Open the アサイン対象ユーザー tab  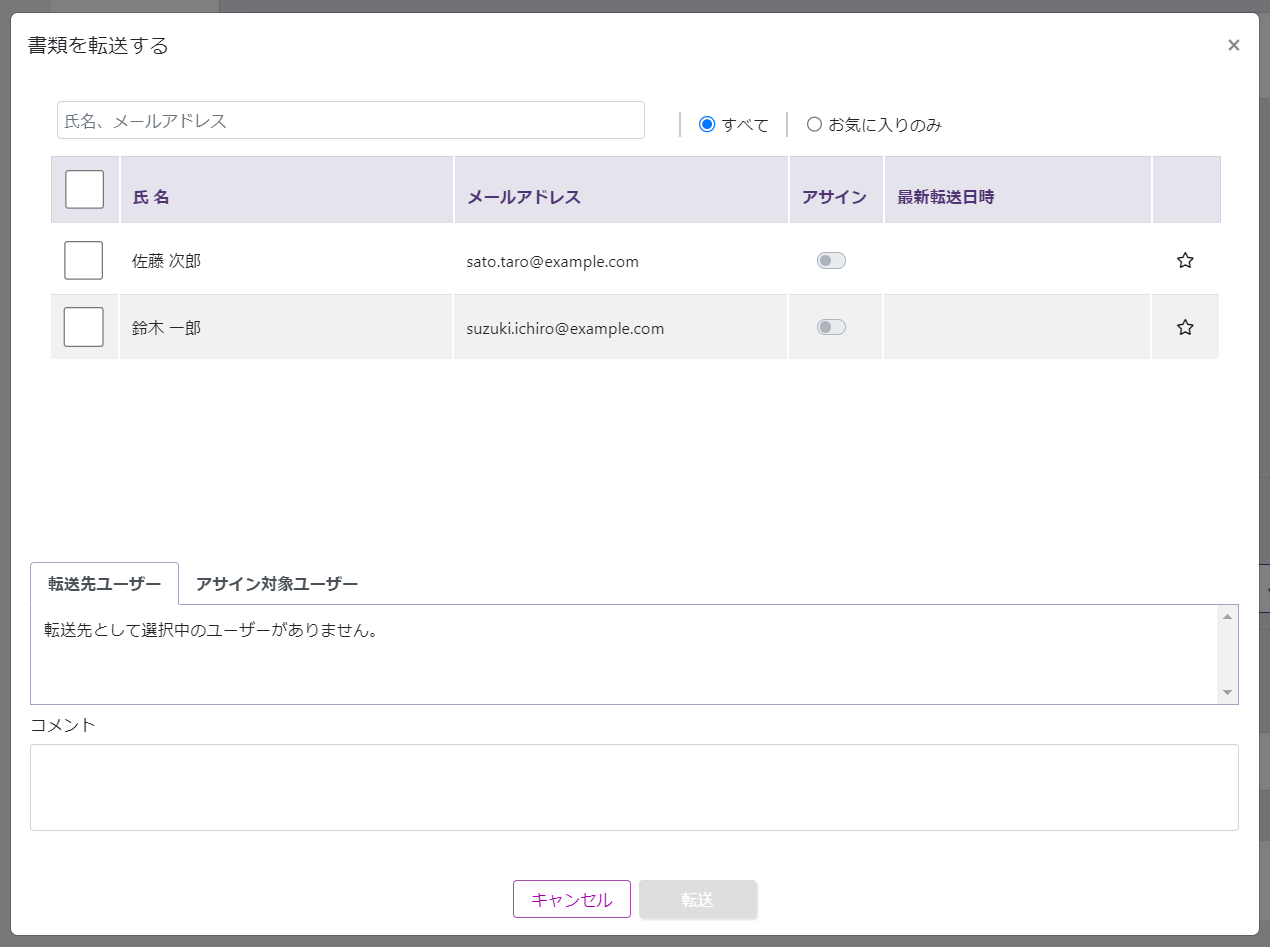click(277, 584)
